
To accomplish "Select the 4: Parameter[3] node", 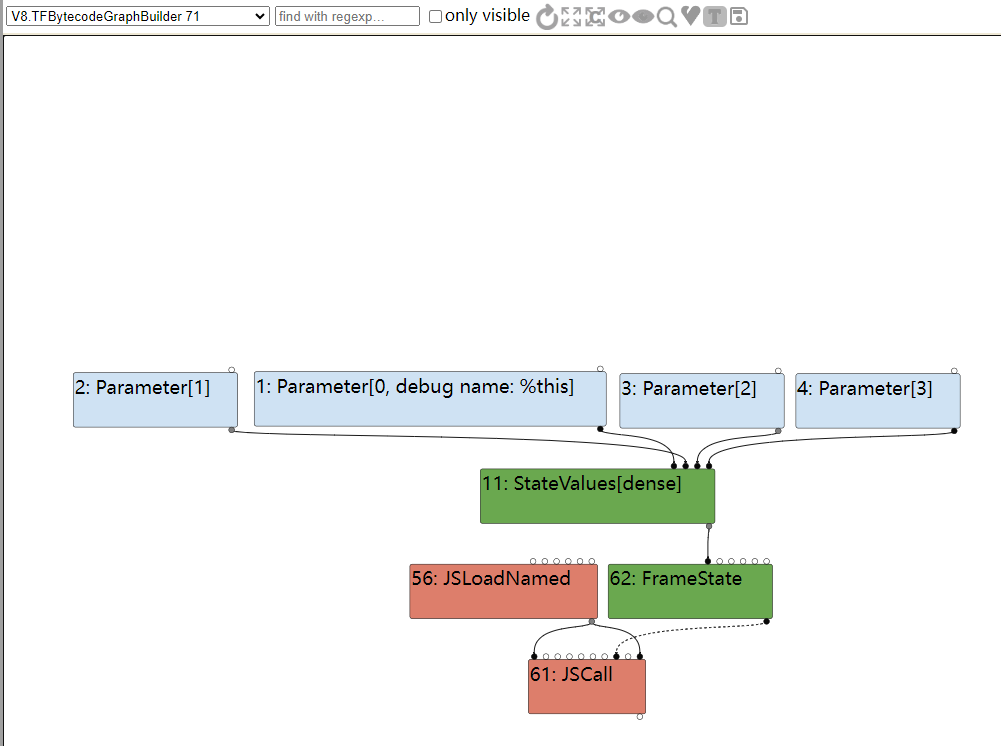I will [x=877, y=401].
